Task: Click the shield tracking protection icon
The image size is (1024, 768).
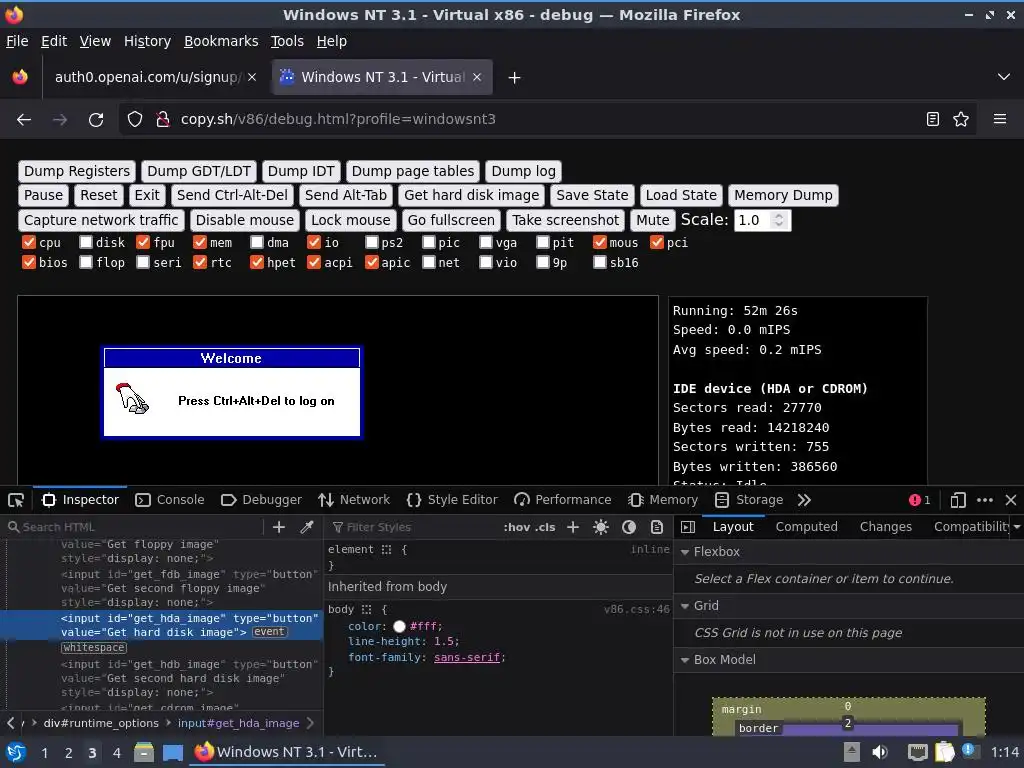Action: click(135, 119)
